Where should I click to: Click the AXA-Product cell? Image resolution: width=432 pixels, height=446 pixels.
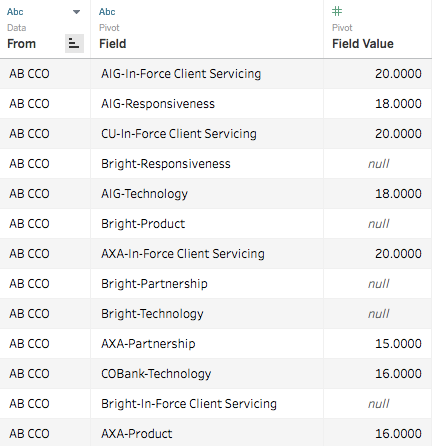coord(137,434)
